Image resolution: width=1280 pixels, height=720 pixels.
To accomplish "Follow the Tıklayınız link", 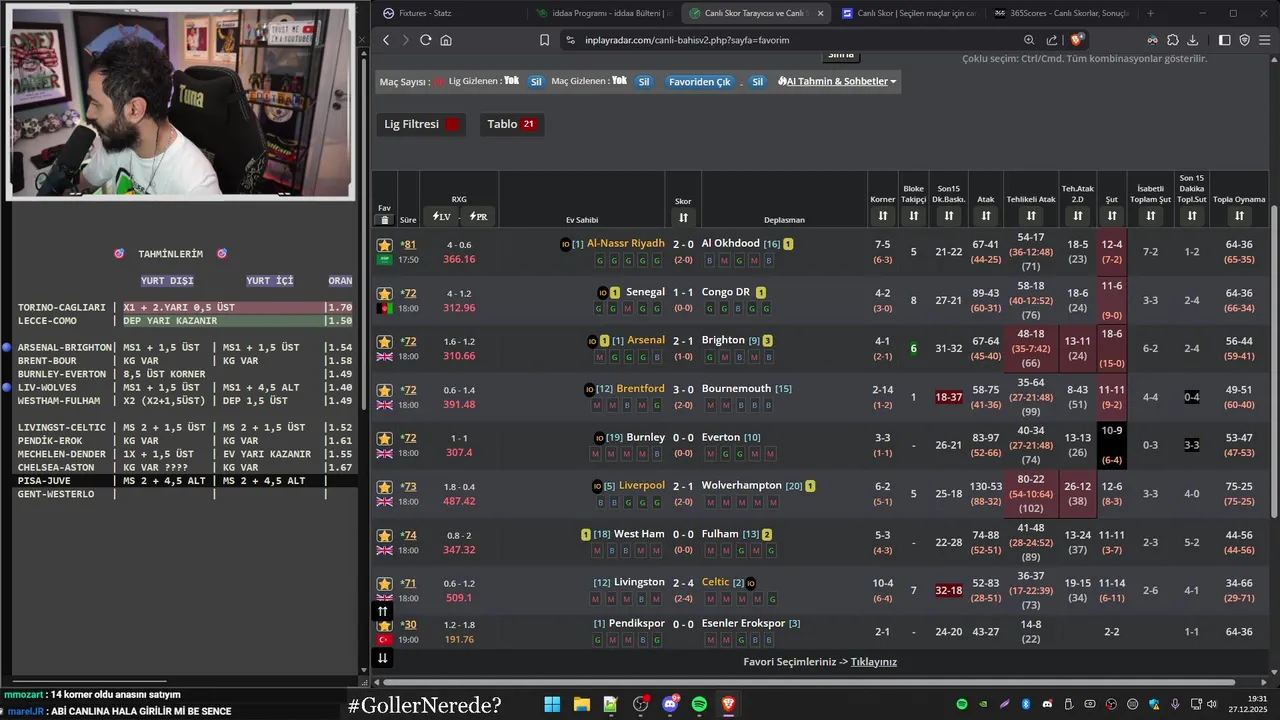I will click(874, 662).
